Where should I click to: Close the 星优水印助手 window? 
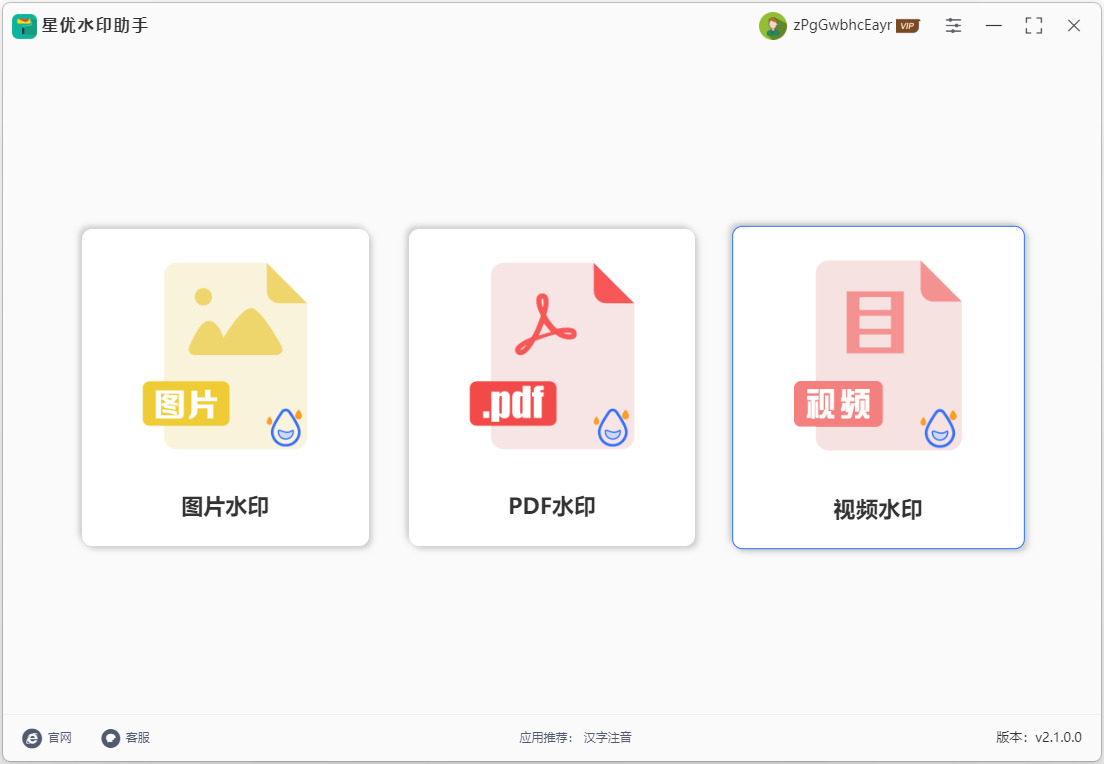click(x=1074, y=26)
